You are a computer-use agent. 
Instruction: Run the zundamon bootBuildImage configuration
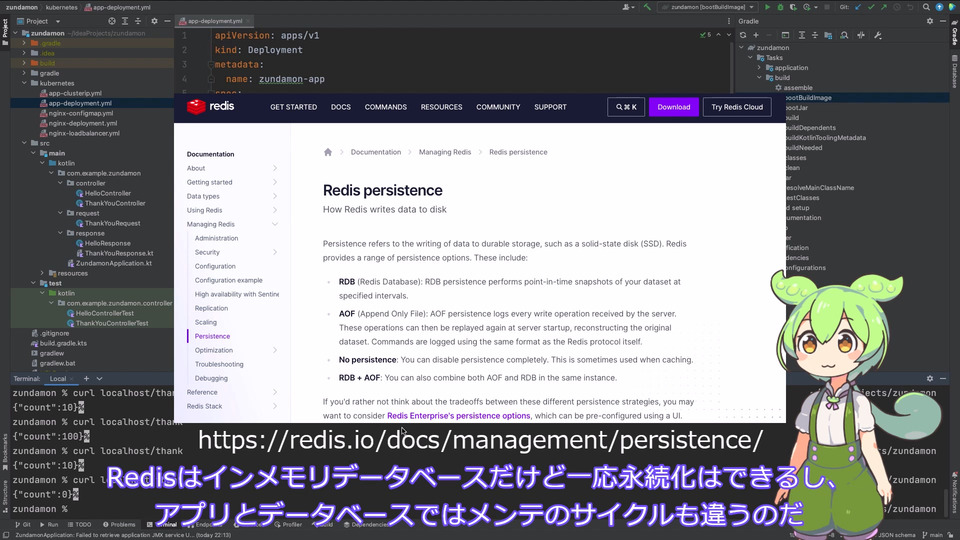[x=767, y=7]
